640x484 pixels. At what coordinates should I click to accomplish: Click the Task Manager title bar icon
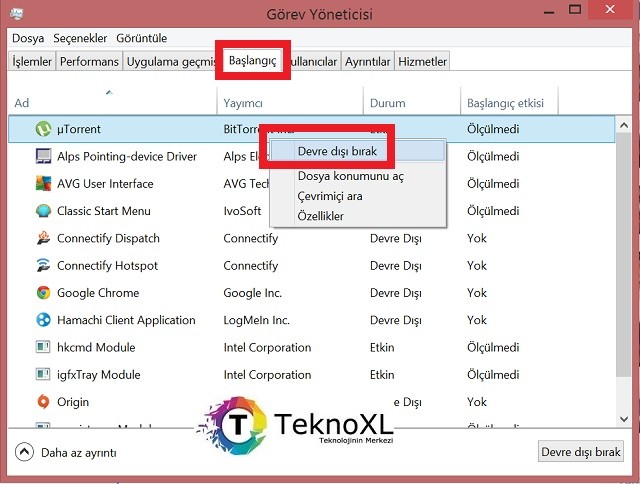[x=16, y=13]
